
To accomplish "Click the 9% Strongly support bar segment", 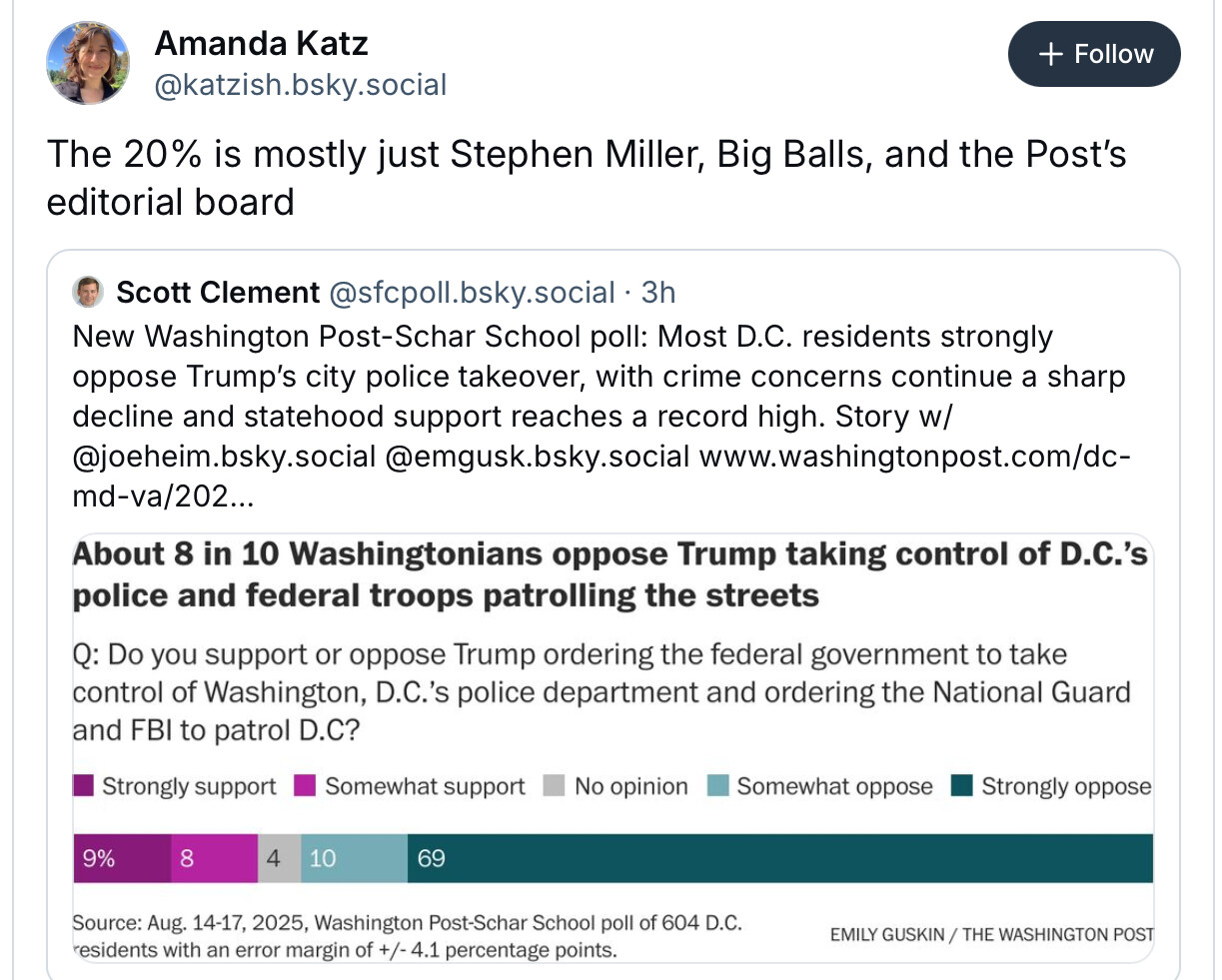I will point(122,858).
